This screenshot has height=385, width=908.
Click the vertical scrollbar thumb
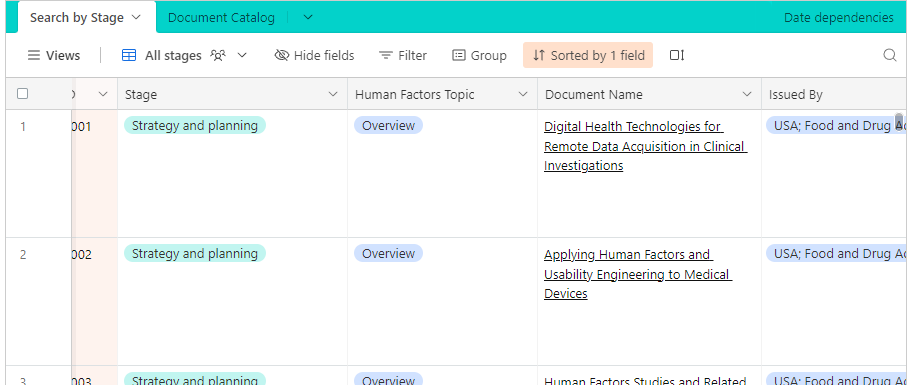pos(899,121)
